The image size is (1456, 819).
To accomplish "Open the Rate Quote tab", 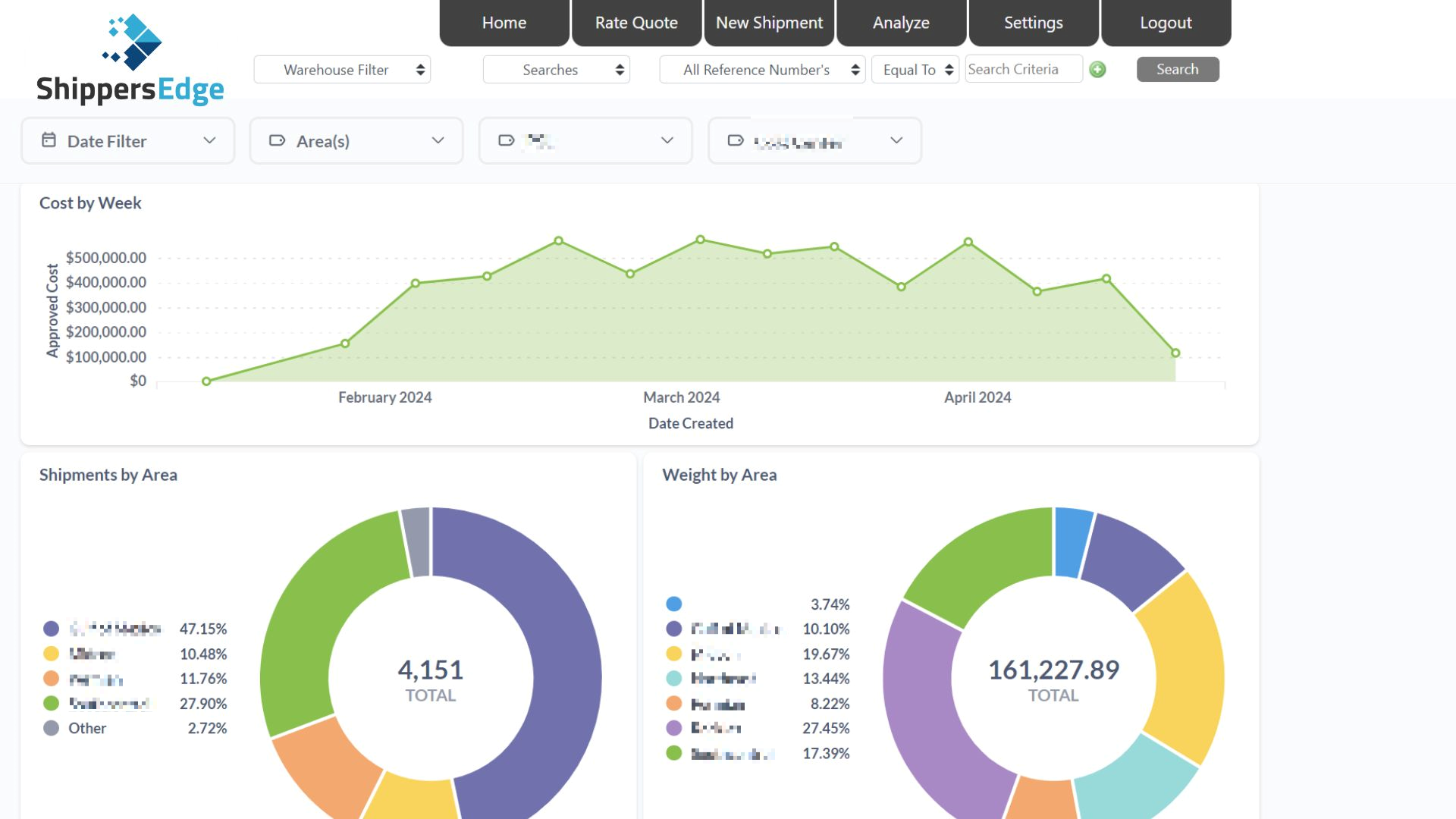I will pos(636,23).
